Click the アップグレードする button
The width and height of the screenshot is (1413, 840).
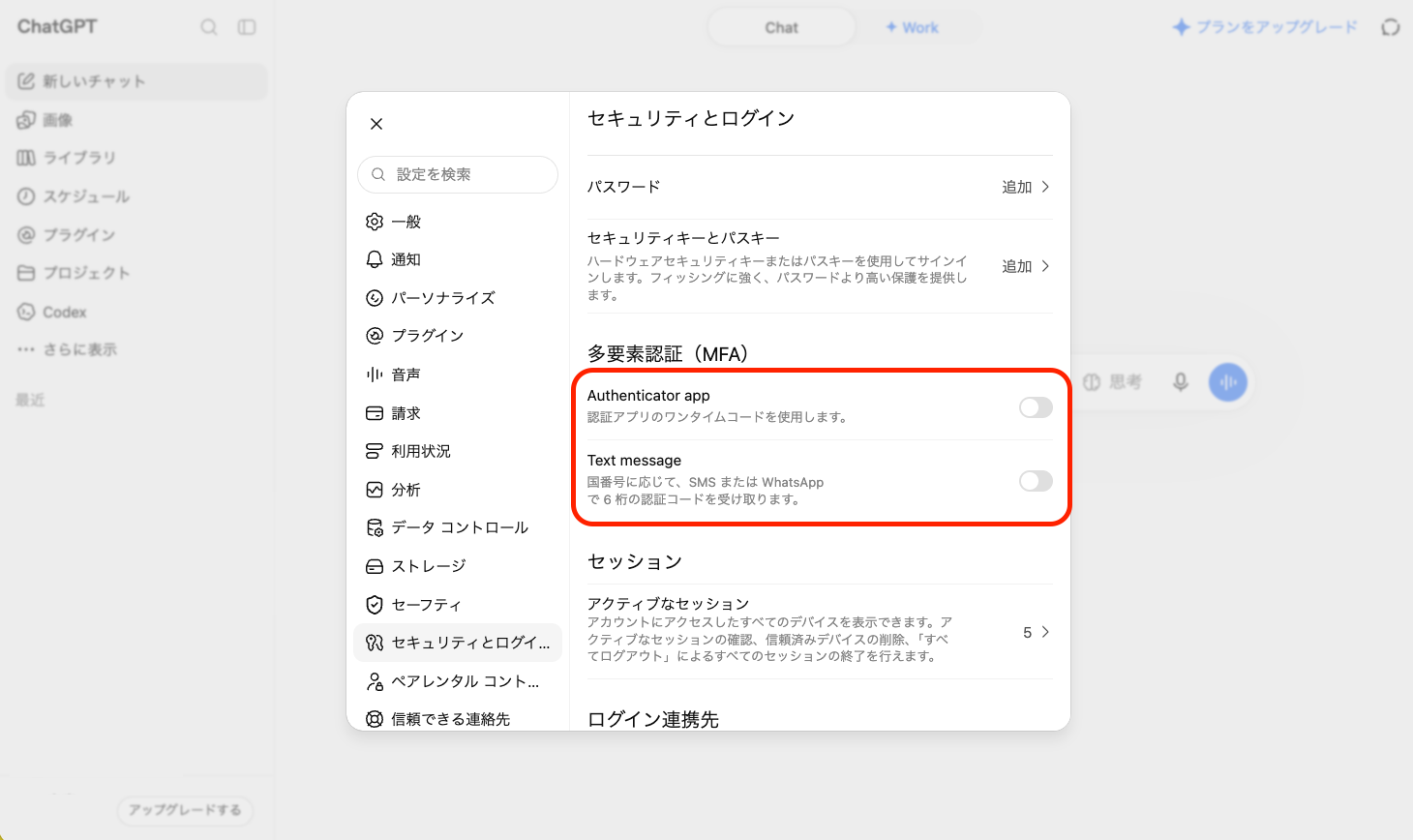[185, 810]
